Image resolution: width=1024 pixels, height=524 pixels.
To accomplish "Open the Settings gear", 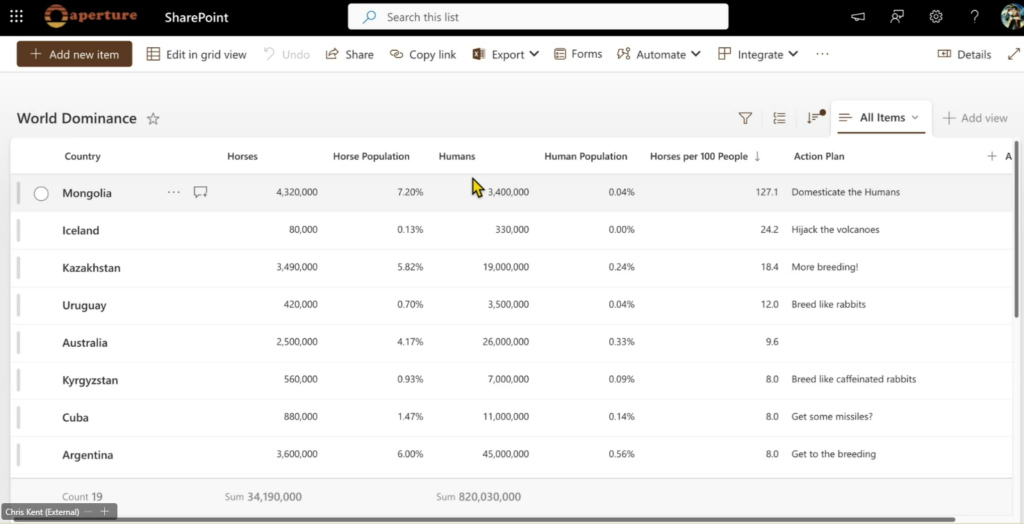I will coord(936,17).
